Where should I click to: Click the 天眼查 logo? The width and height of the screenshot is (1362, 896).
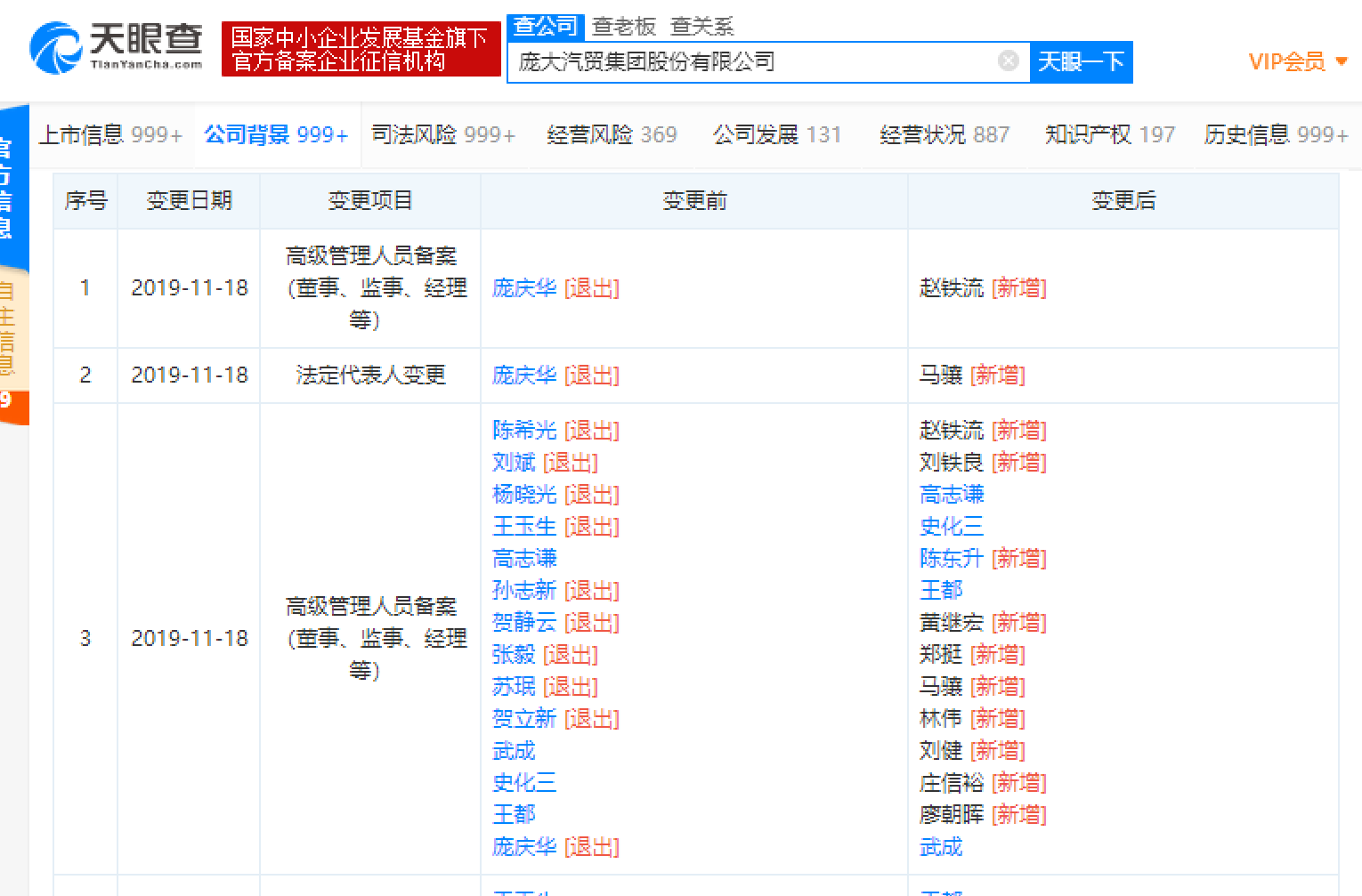(117, 48)
